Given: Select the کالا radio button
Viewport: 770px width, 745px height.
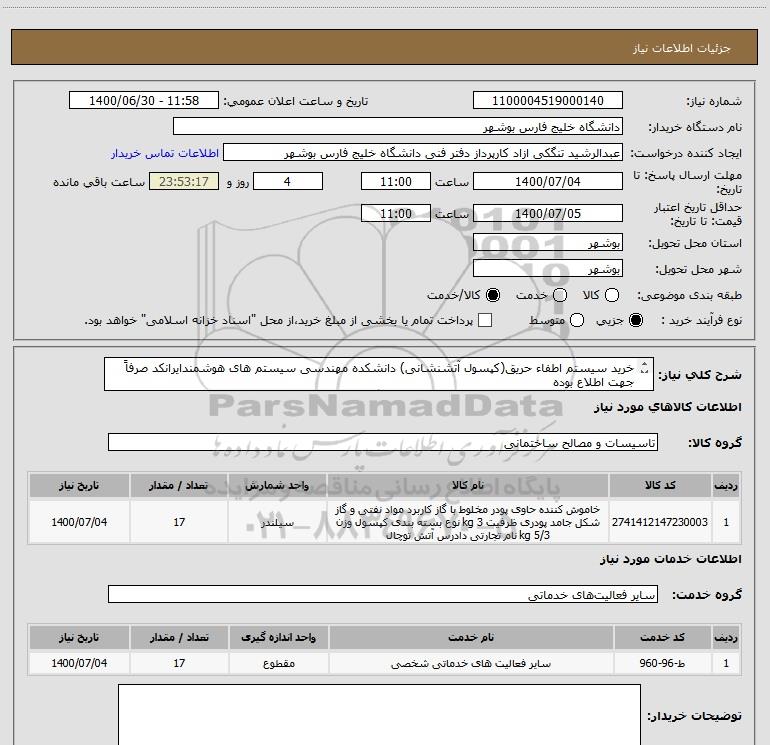Looking at the screenshot, I should click(612, 295).
